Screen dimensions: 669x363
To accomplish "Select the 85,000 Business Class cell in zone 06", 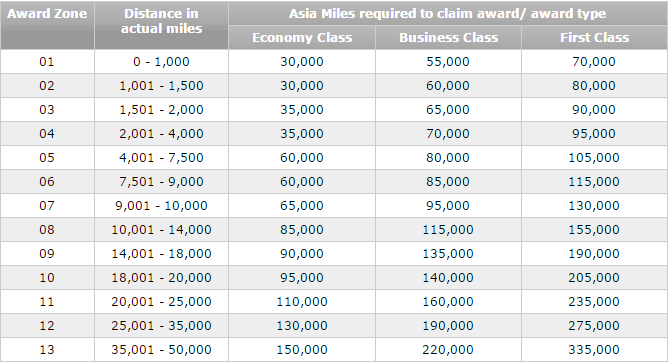I will pos(448,182).
